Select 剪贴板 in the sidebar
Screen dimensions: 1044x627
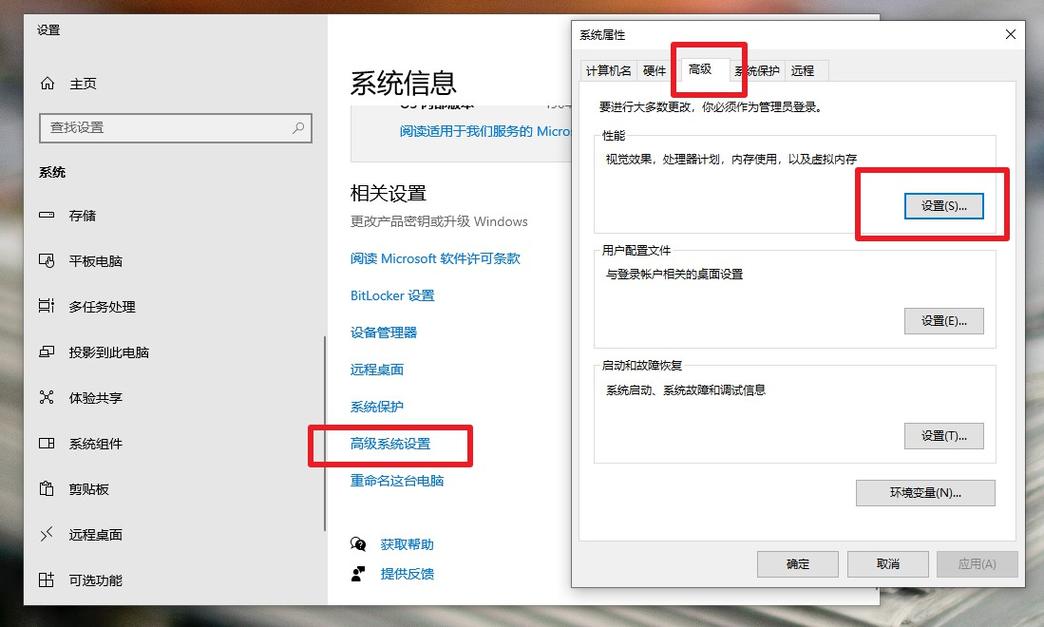89,489
